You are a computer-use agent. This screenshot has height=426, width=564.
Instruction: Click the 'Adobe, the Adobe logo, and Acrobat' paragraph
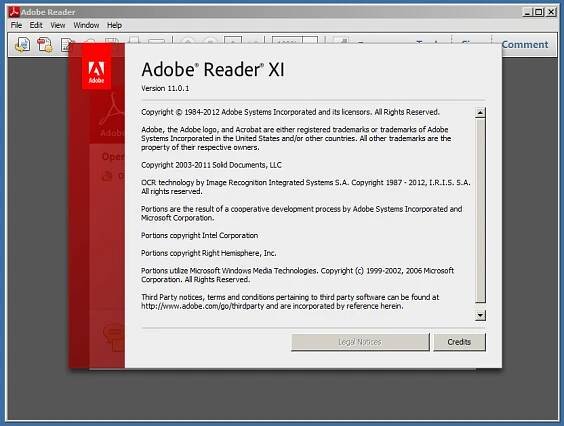296,139
